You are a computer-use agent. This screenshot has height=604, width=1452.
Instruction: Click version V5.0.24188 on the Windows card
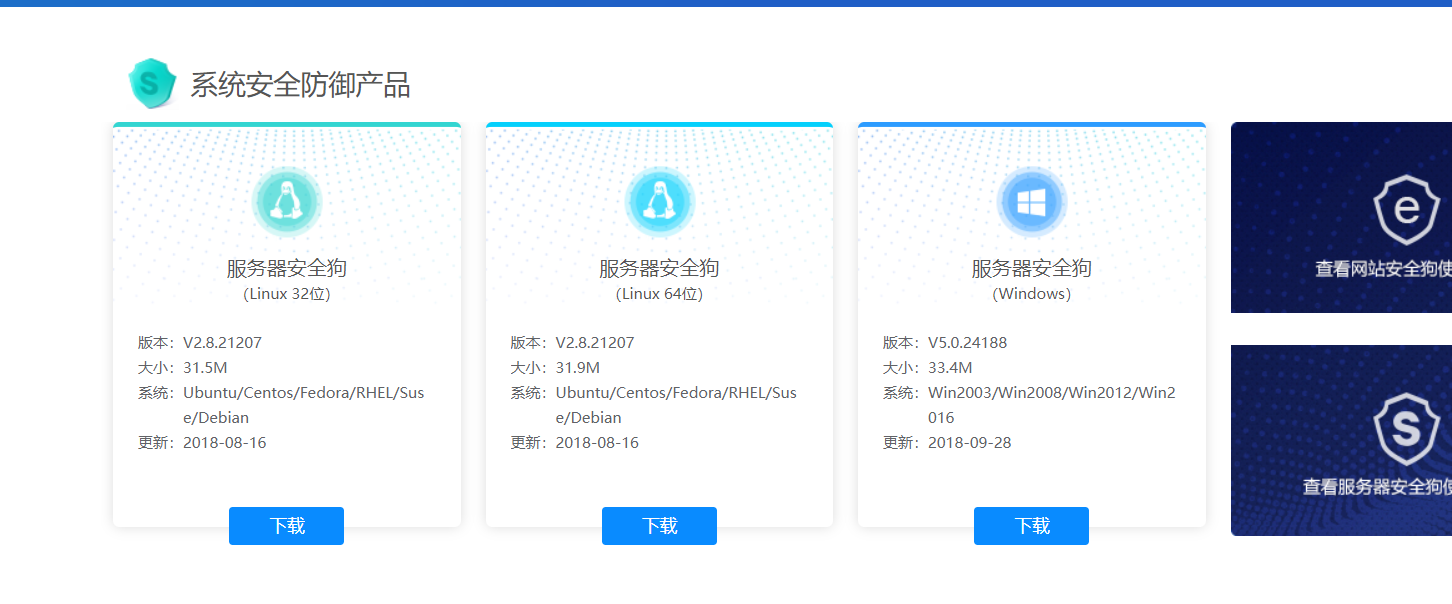[967, 343]
